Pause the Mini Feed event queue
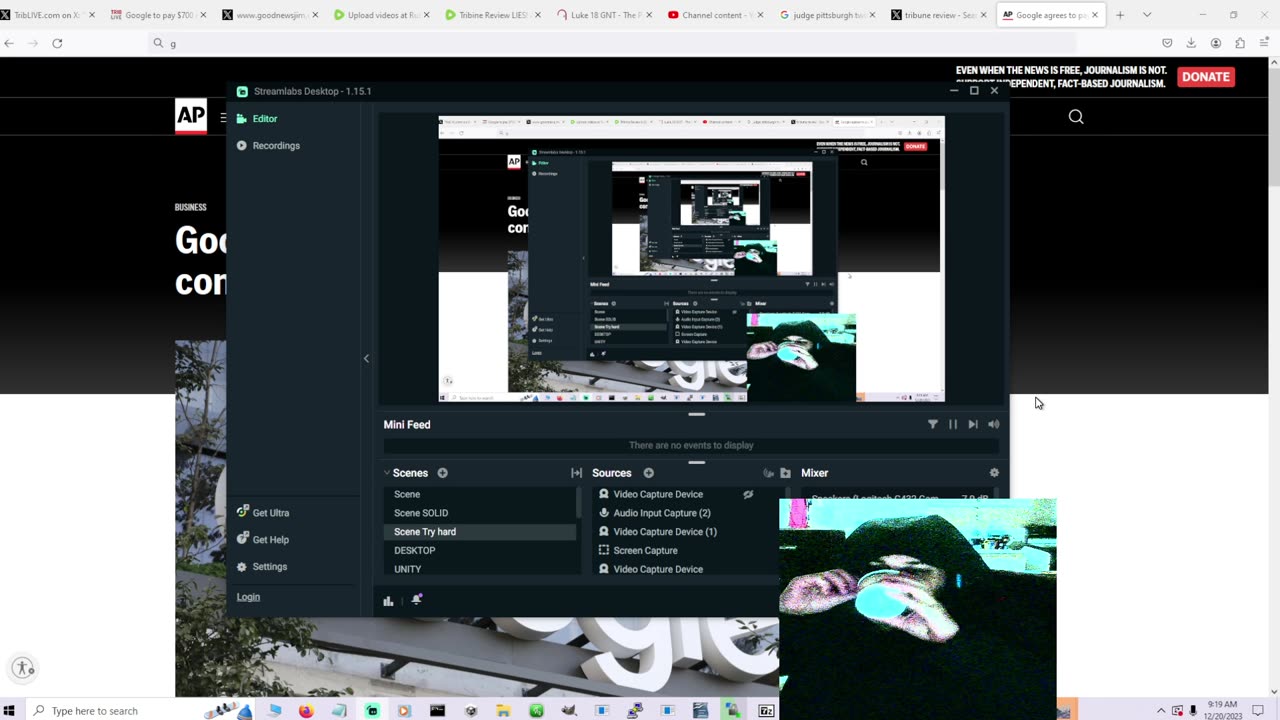 coord(953,424)
